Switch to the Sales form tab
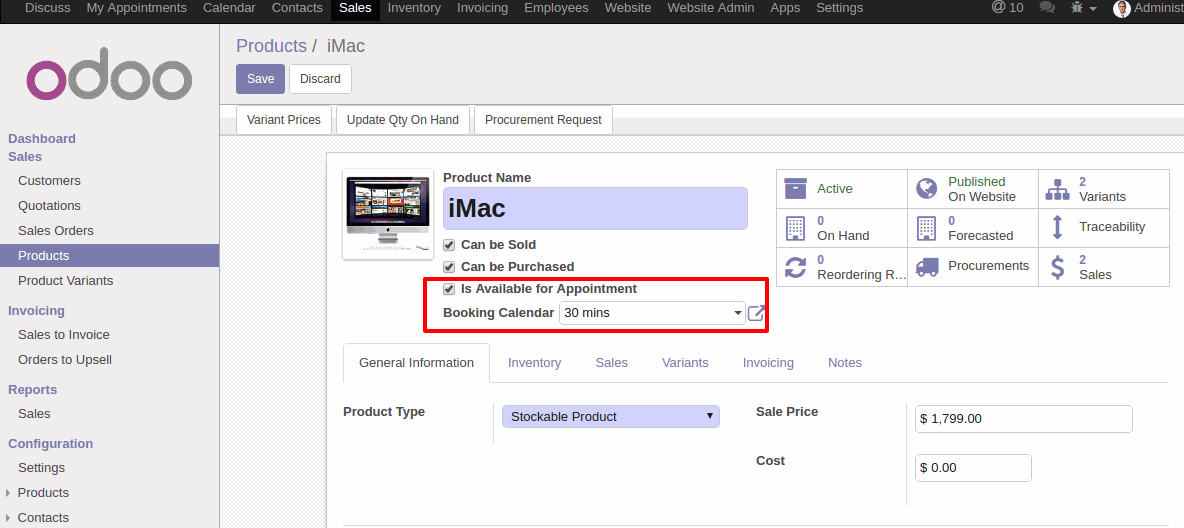Image resolution: width=1184 pixels, height=528 pixels. click(612, 363)
